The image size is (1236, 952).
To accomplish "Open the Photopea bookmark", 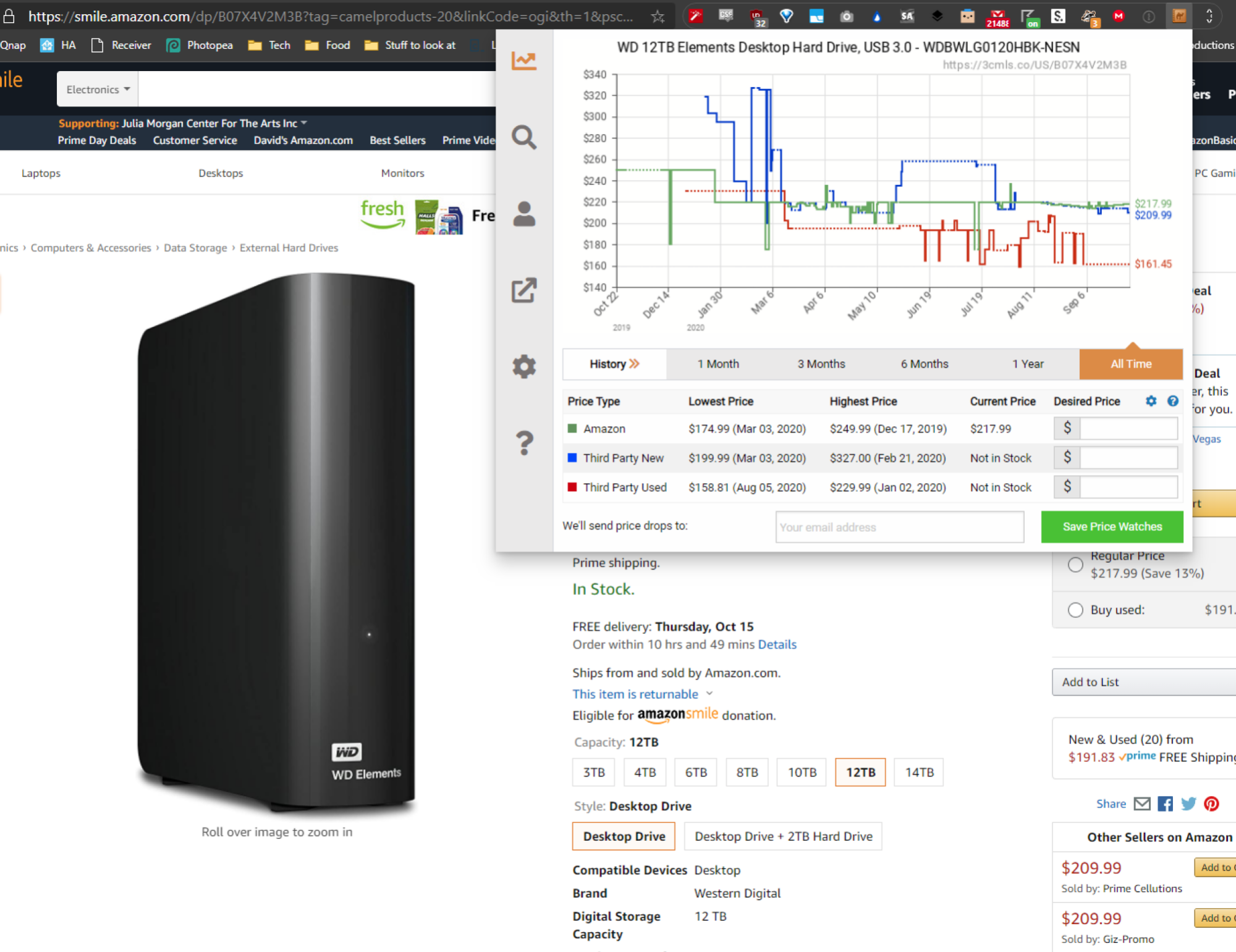I will 199,45.
